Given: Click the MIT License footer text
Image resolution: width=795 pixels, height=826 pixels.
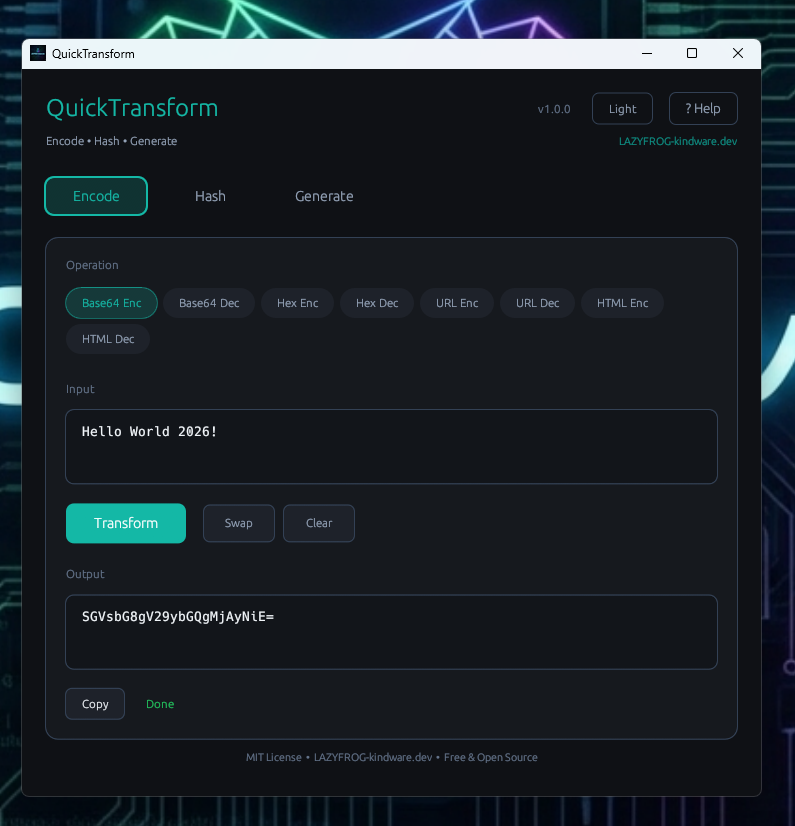Looking at the screenshot, I should coord(273,757).
